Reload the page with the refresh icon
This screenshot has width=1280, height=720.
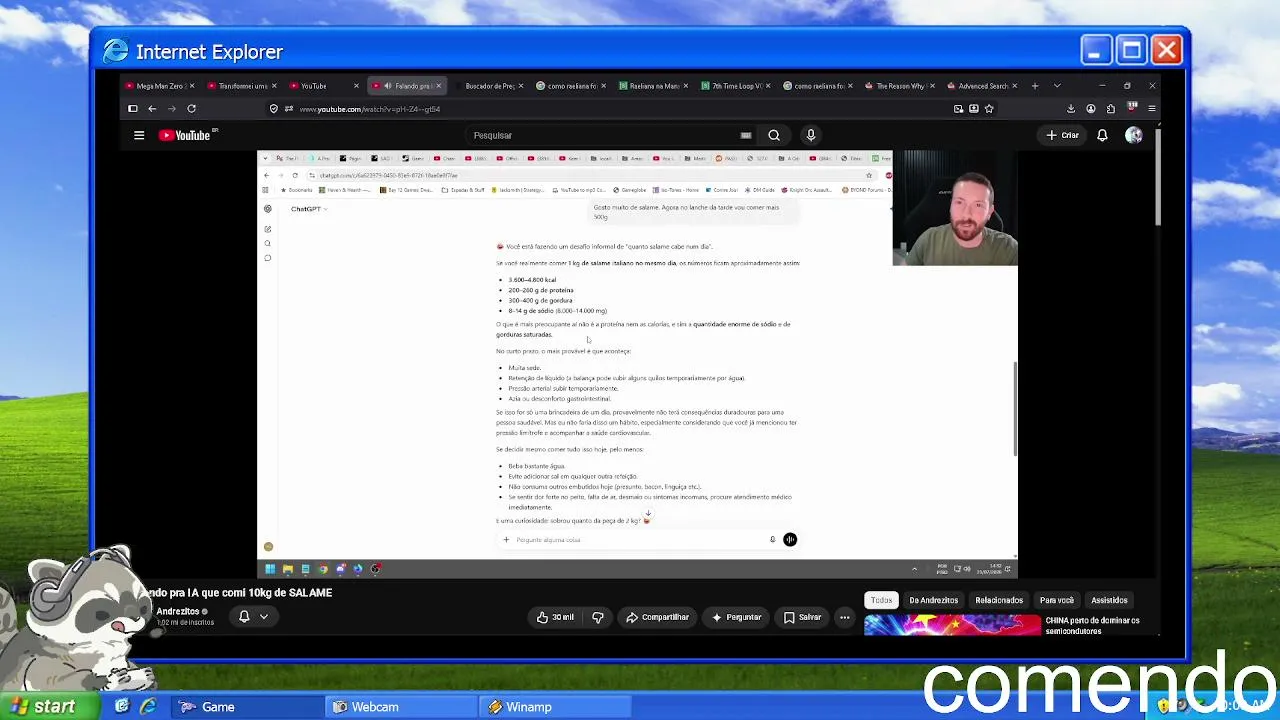191,108
